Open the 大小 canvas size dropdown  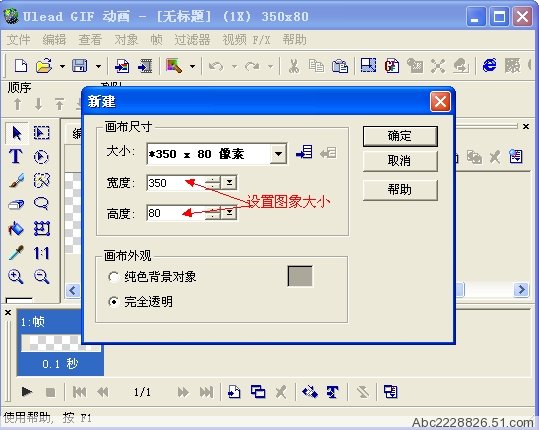[x=278, y=154]
